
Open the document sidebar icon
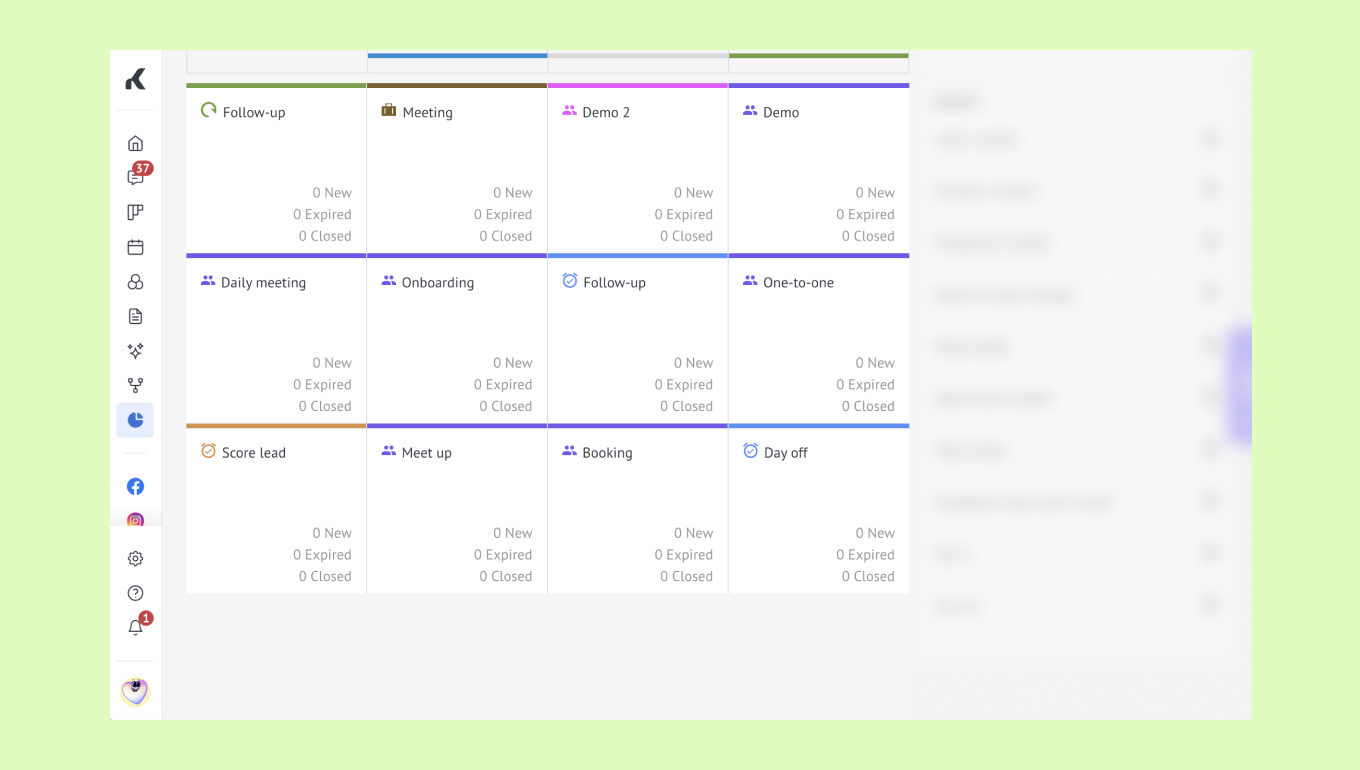[x=135, y=316]
